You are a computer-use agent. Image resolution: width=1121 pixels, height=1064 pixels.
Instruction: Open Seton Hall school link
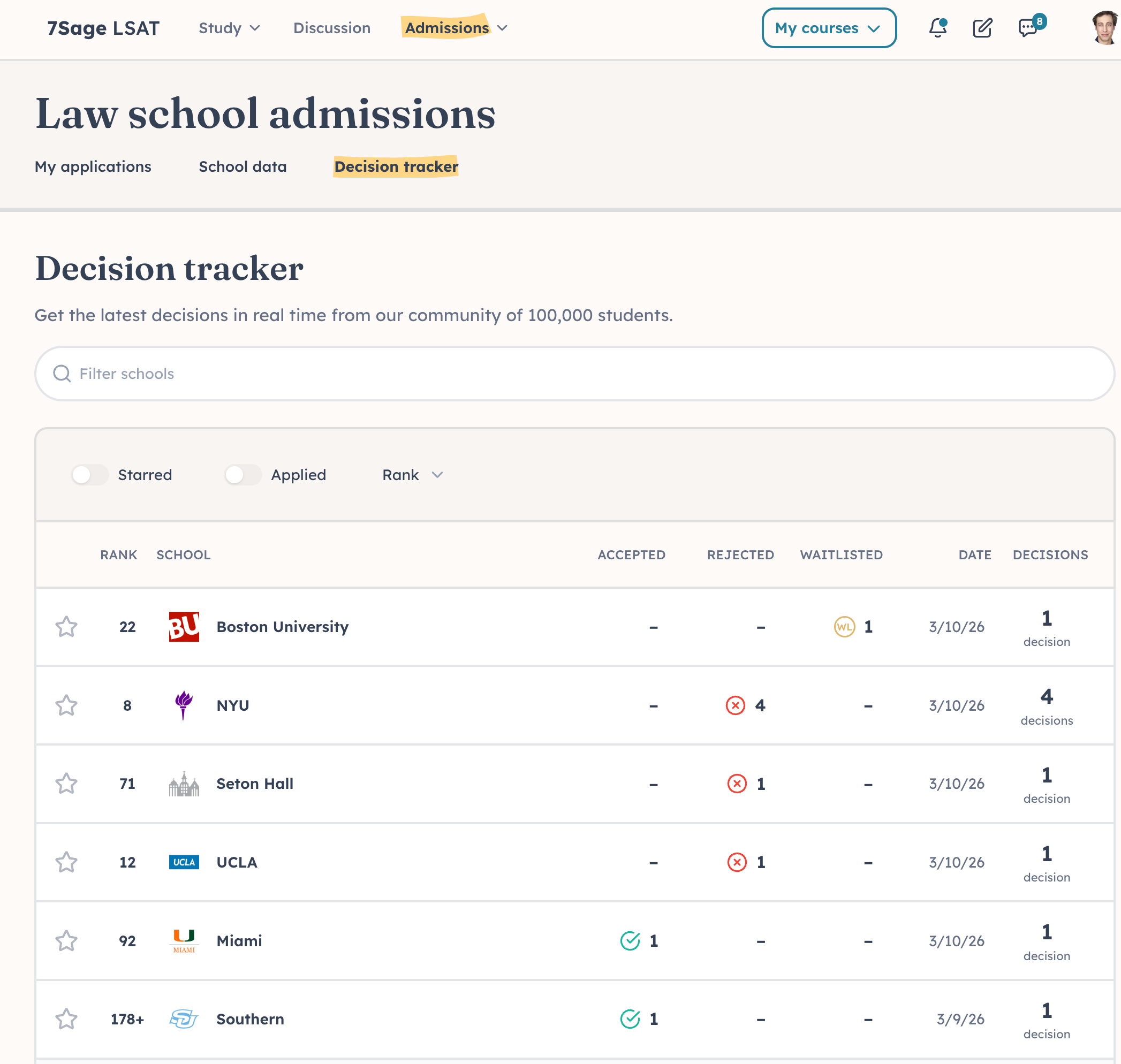(x=255, y=784)
